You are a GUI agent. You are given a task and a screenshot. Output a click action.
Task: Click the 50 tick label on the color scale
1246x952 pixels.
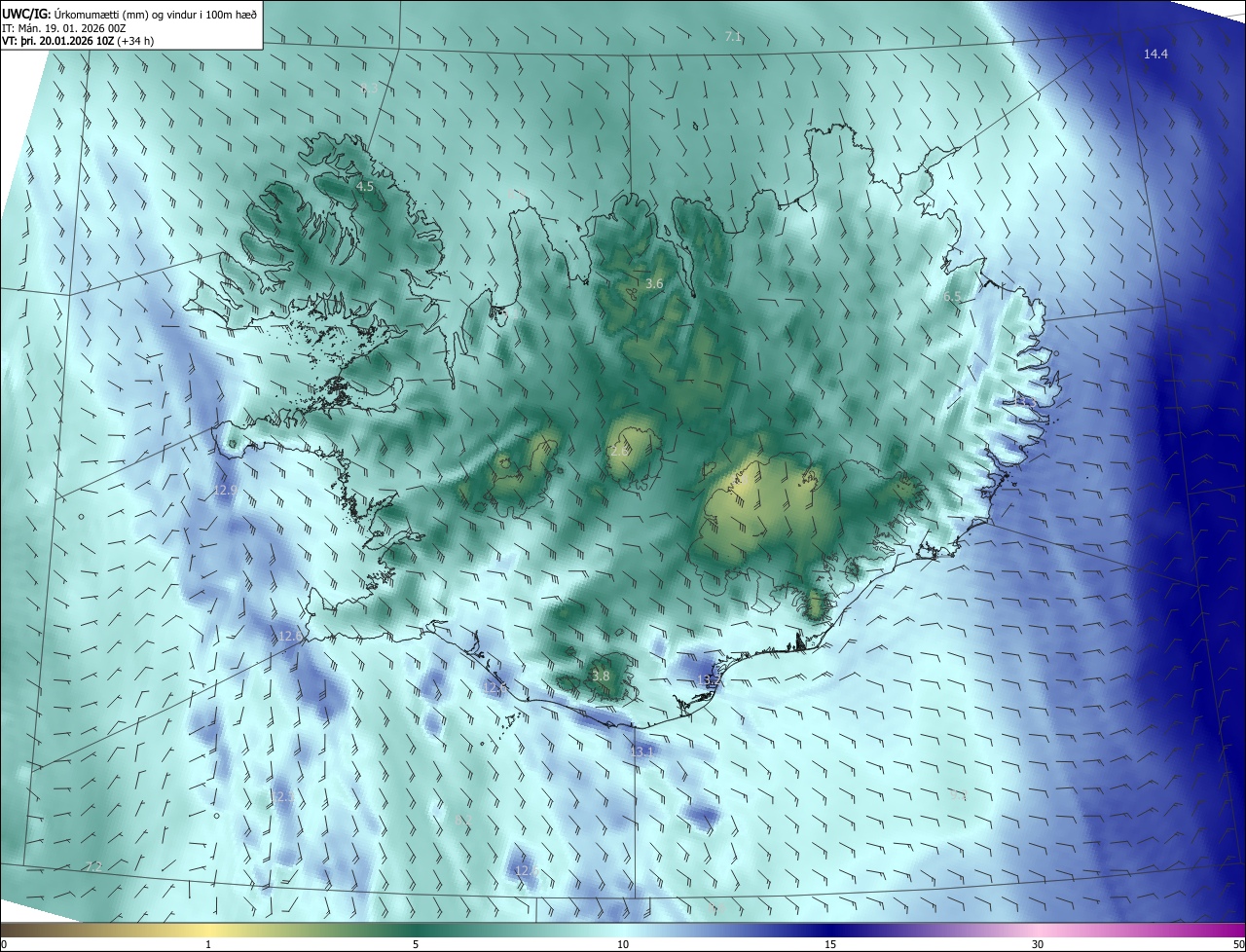(1238, 944)
